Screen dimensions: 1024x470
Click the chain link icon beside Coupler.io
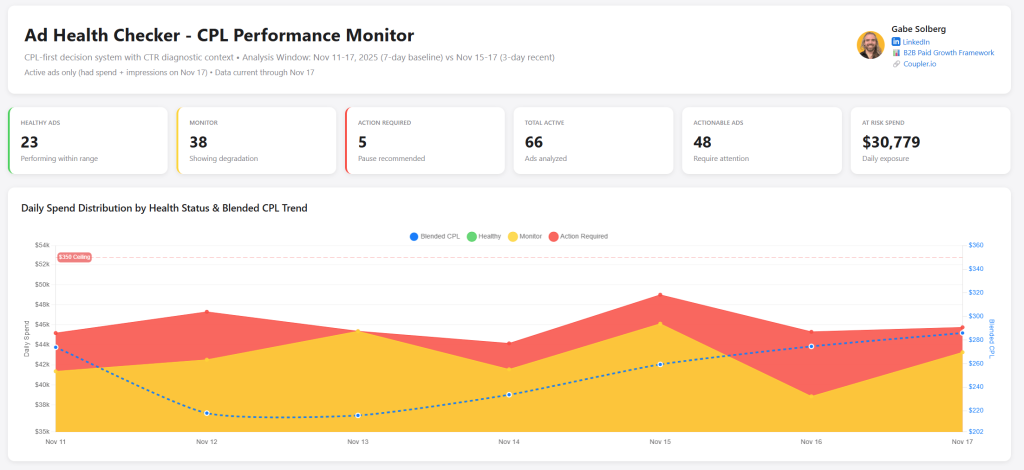(896, 64)
